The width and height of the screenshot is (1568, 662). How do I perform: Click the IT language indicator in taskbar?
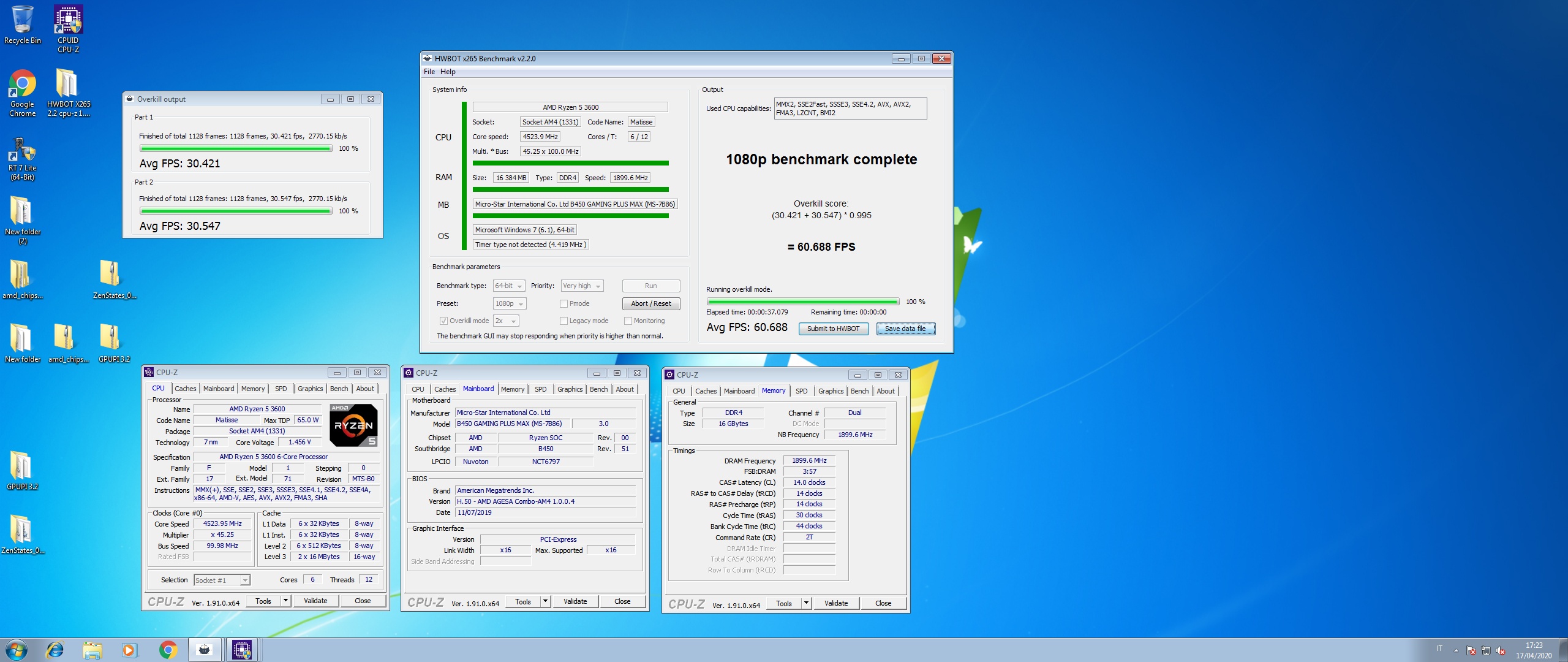coord(1439,649)
